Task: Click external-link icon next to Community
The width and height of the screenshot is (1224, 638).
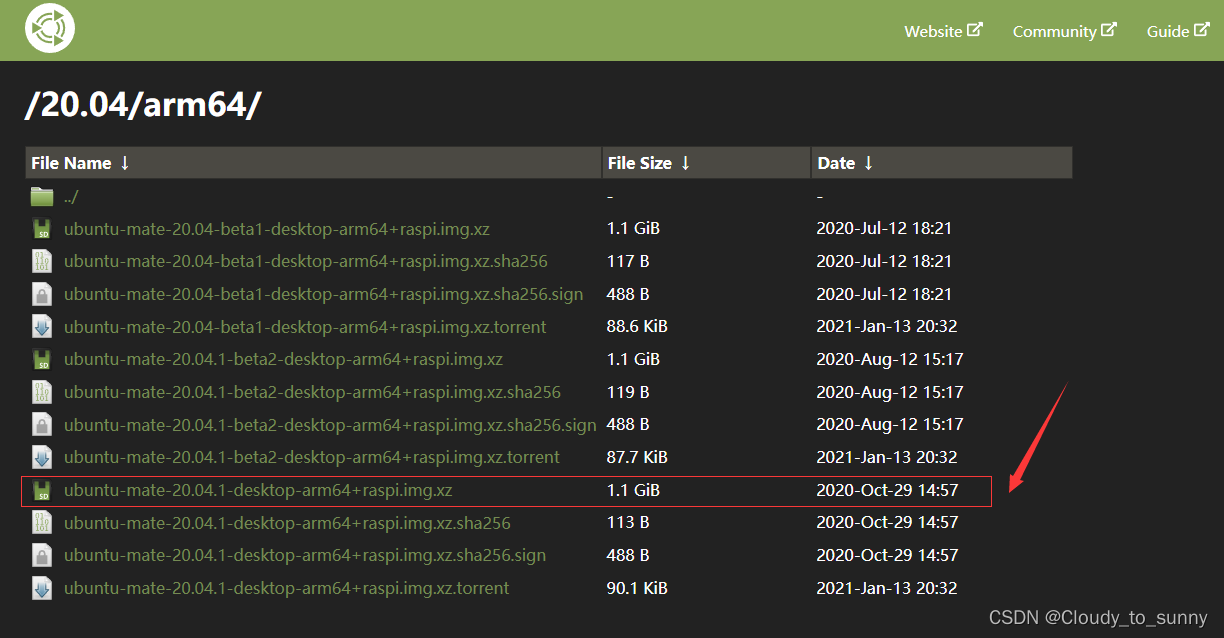Action: (1109, 30)
